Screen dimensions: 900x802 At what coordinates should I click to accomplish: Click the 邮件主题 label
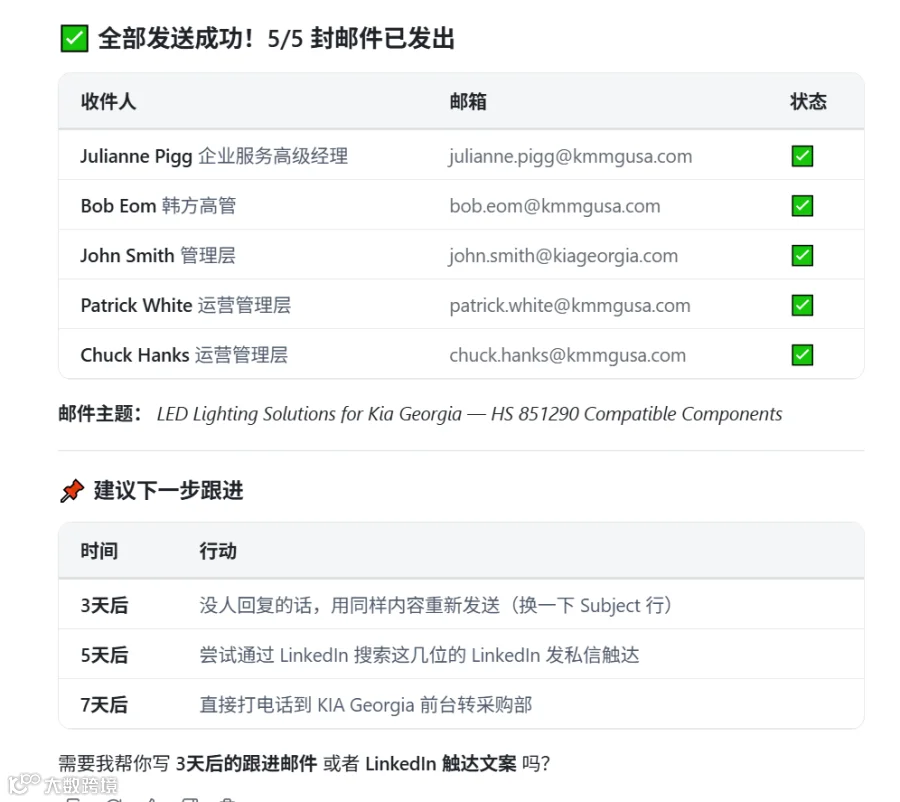[x=100, y=413]
